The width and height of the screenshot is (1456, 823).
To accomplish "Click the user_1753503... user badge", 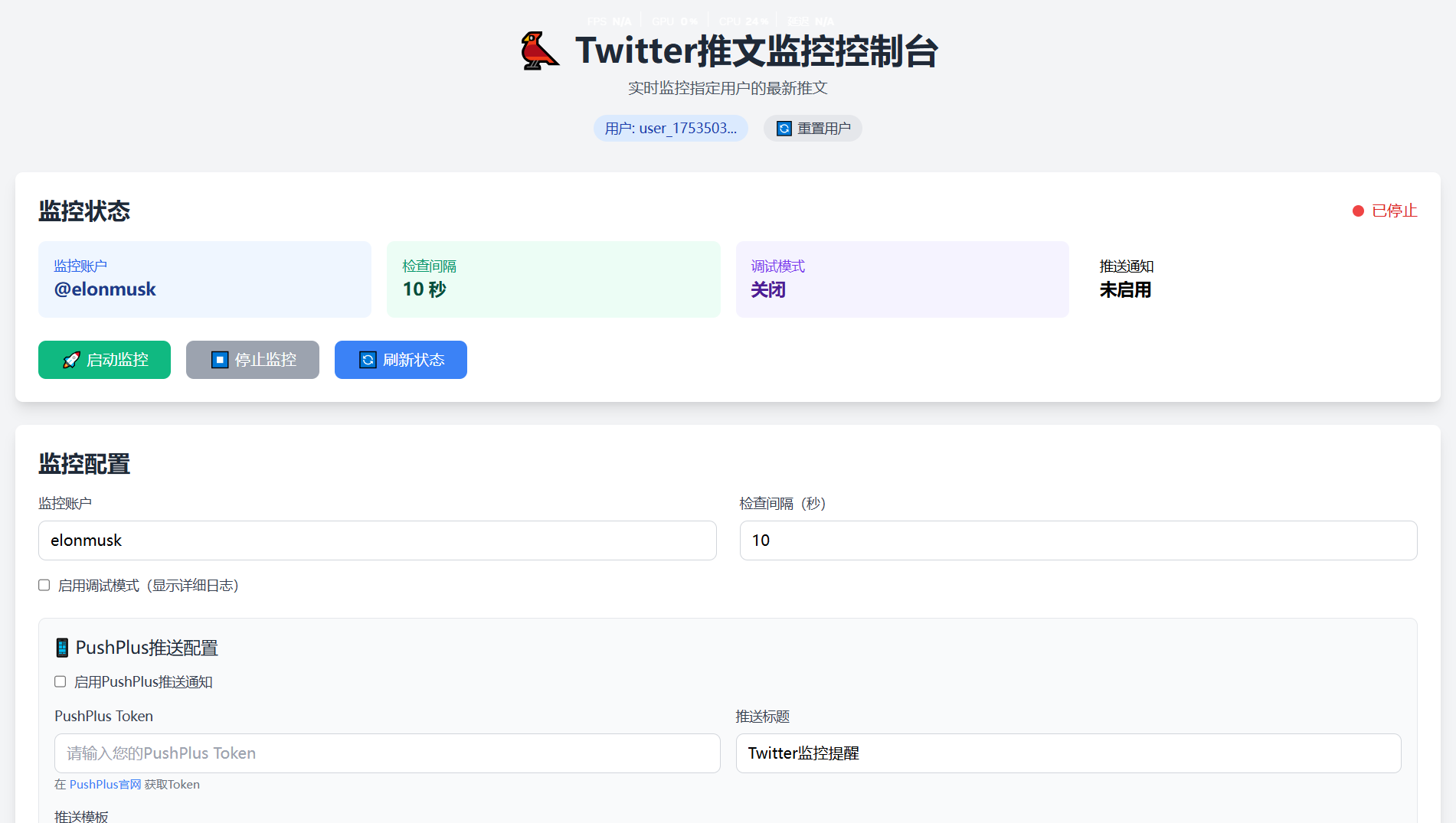I will (x=671, y=129).
